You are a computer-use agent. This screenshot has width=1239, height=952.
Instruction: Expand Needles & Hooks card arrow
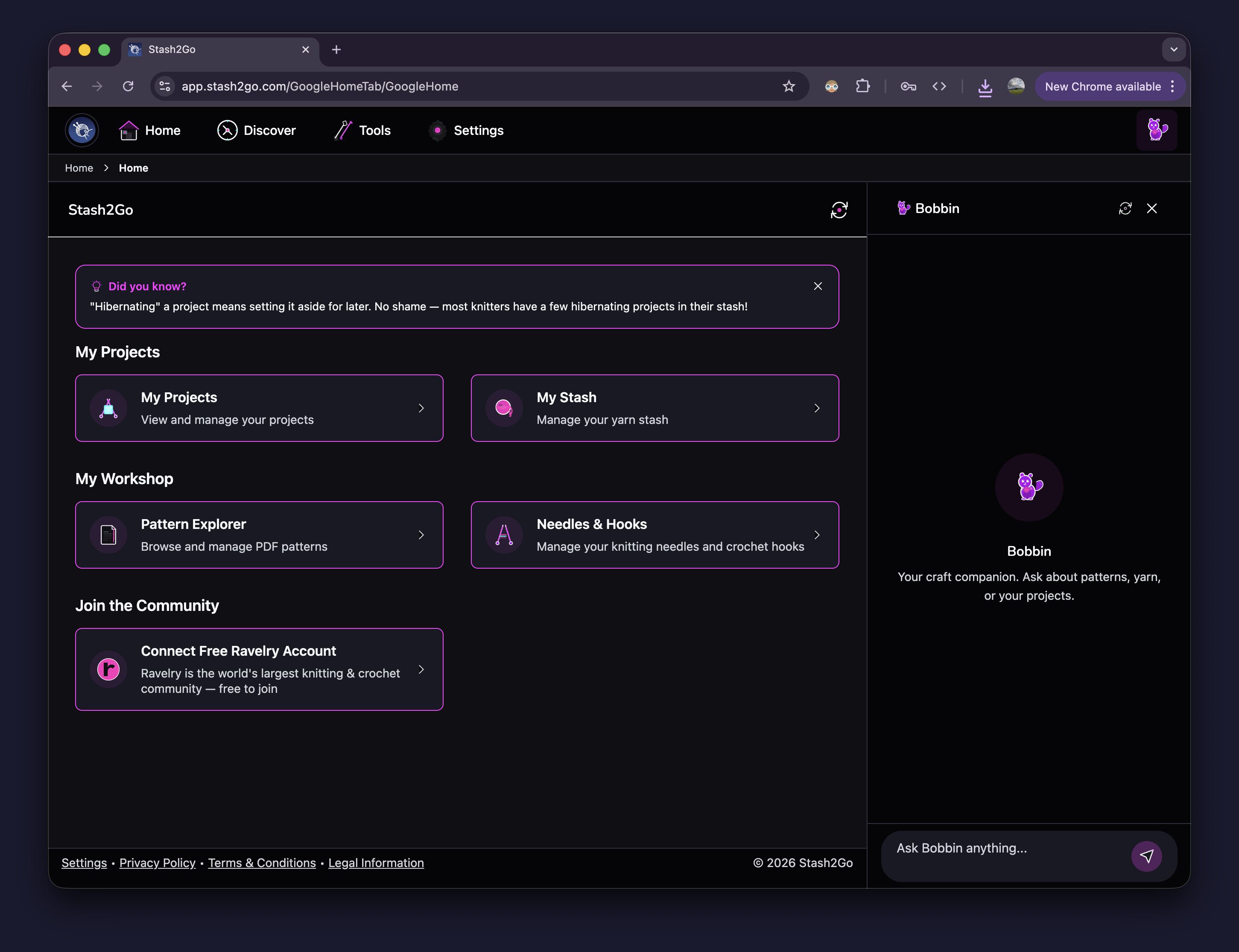817,535
